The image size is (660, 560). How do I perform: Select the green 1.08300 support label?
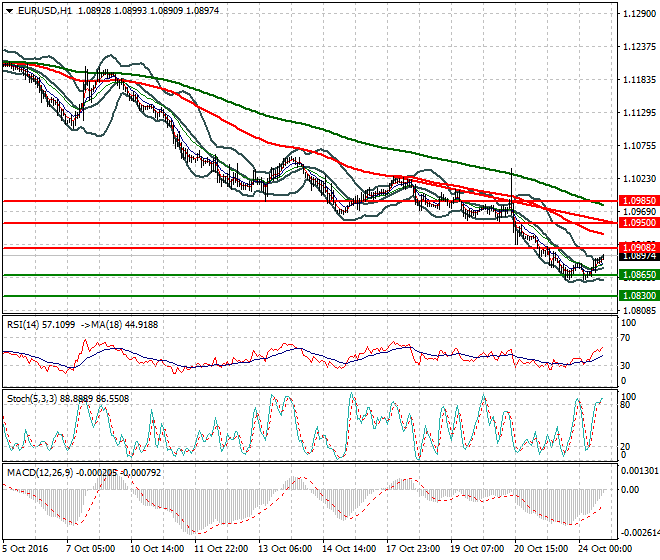[x=637, y=296]
